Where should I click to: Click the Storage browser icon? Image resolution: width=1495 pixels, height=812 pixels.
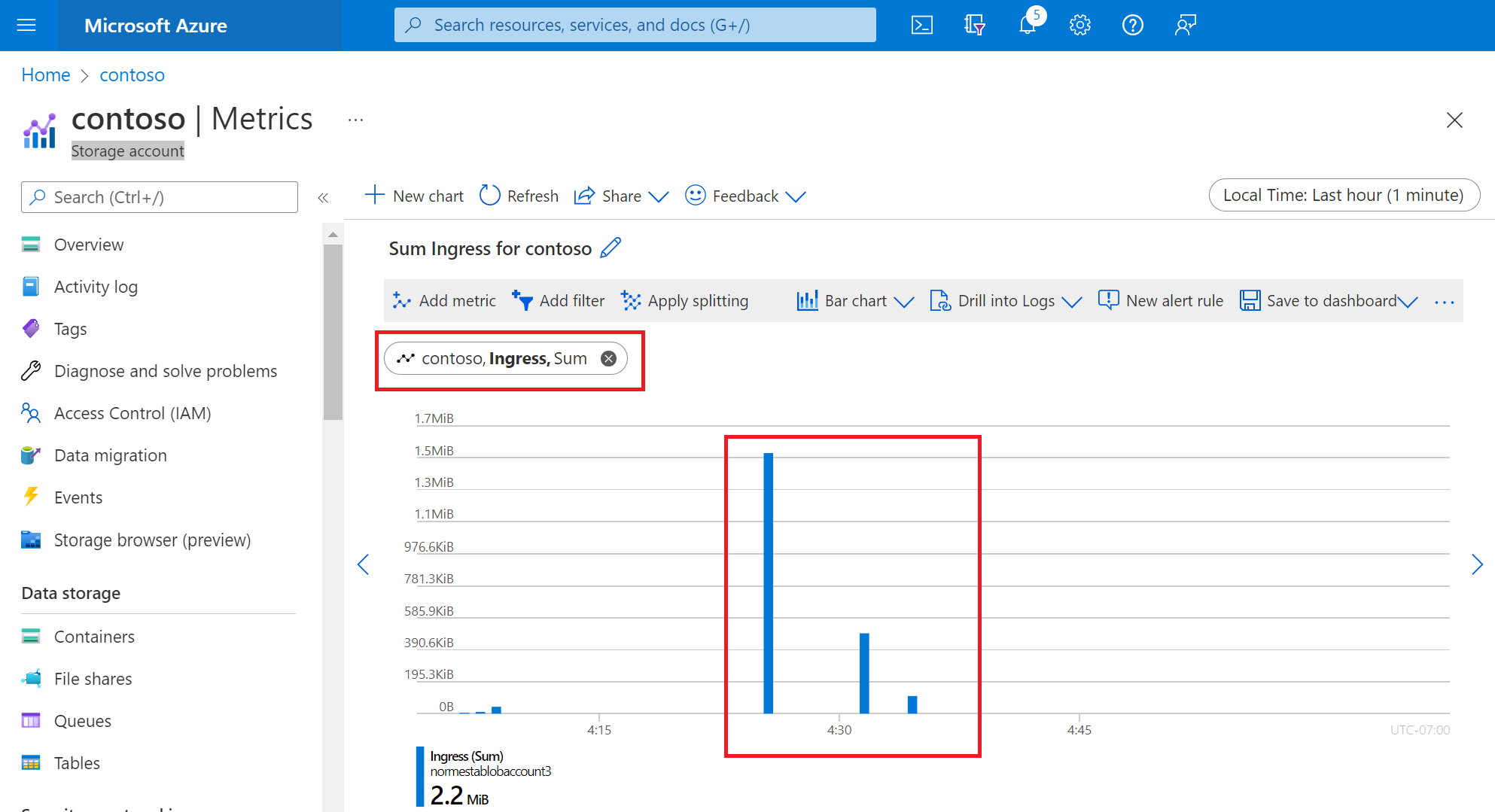coord(31,540)
